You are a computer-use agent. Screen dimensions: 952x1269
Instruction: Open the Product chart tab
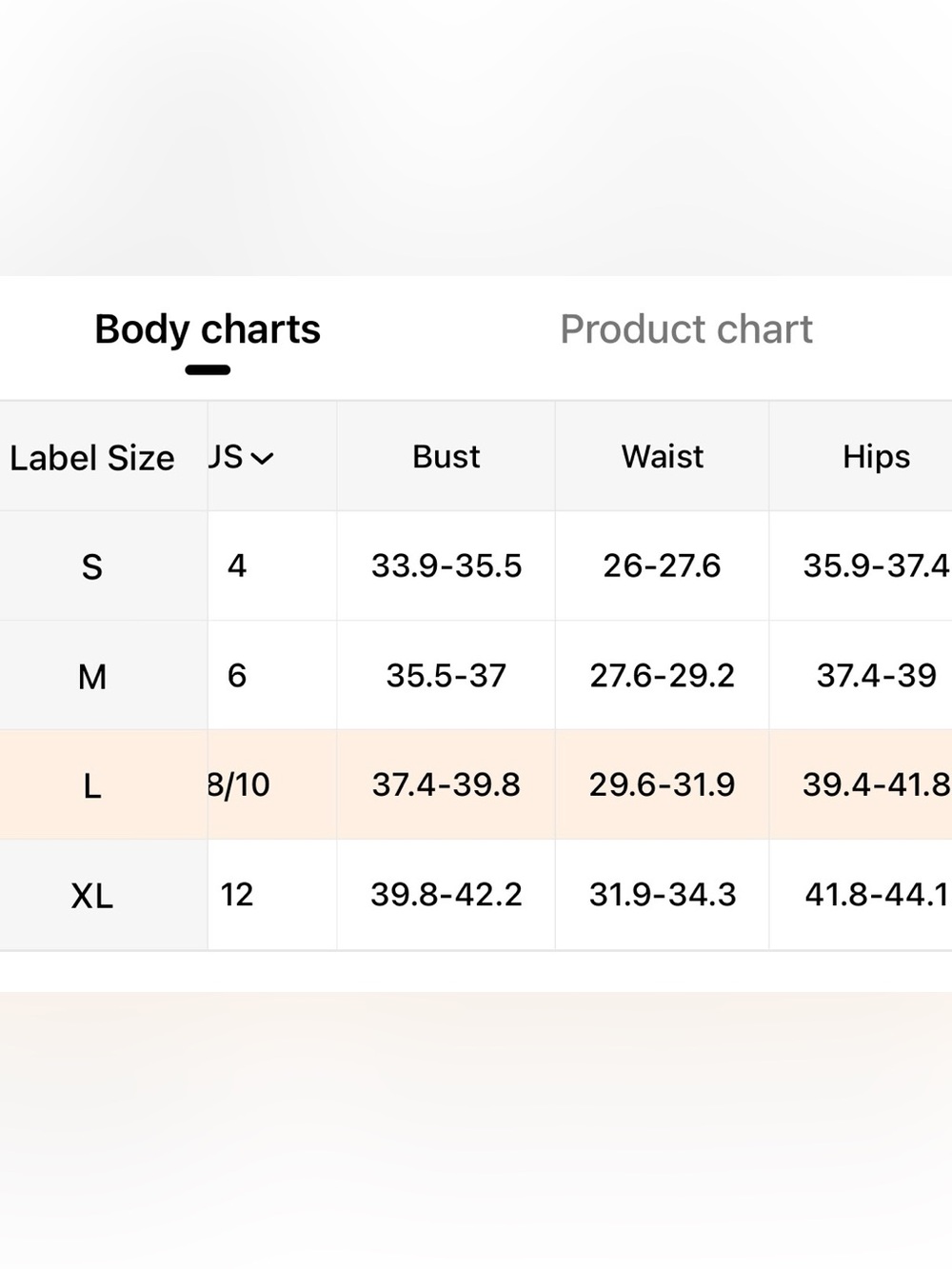pos(685,329)
